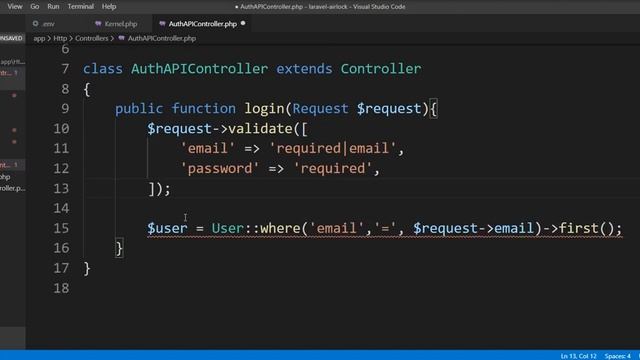This screenshot has height=360, width=640.
Task: Click the 'required' string on line 12
Action: click(333, 168)
